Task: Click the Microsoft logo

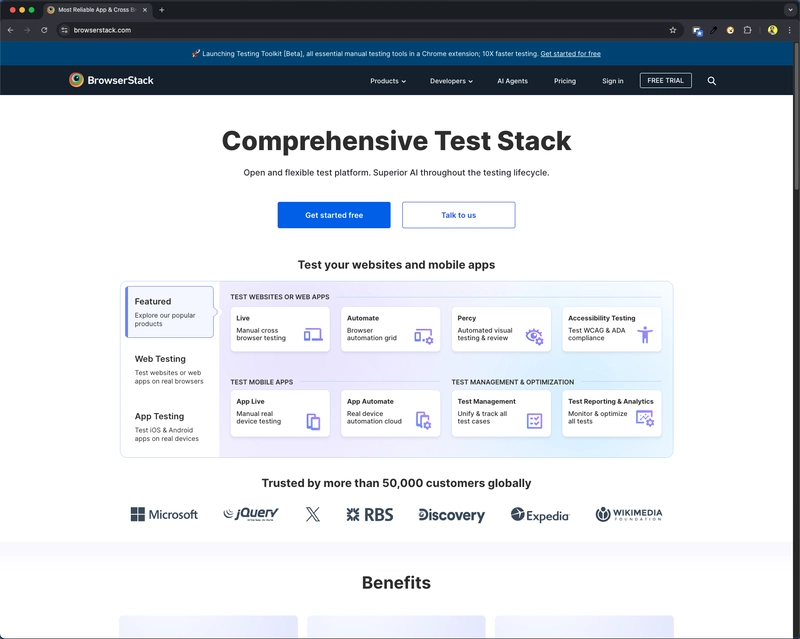Action: [x=164, y=514]
